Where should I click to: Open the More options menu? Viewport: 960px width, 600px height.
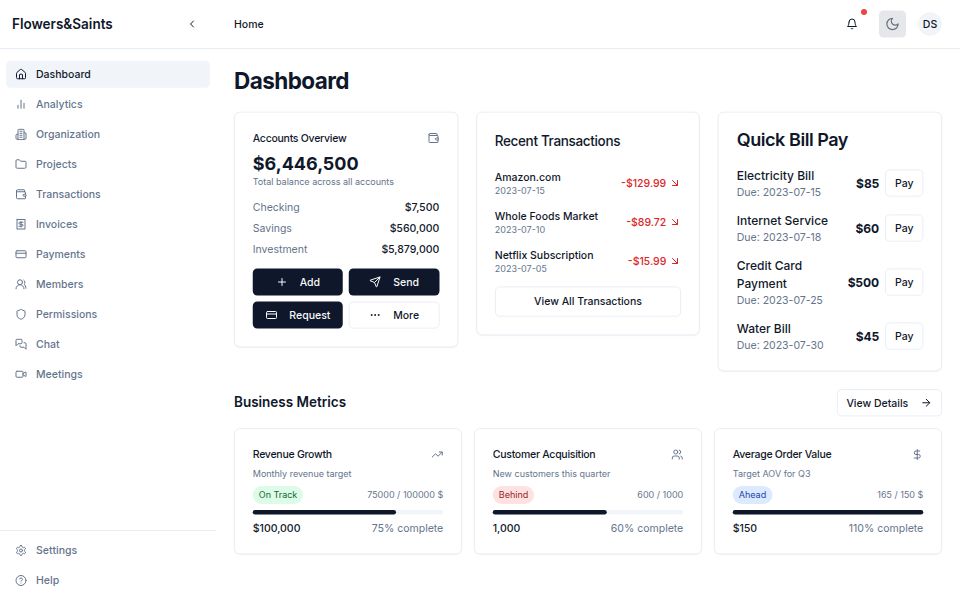(x=394, y=315)
